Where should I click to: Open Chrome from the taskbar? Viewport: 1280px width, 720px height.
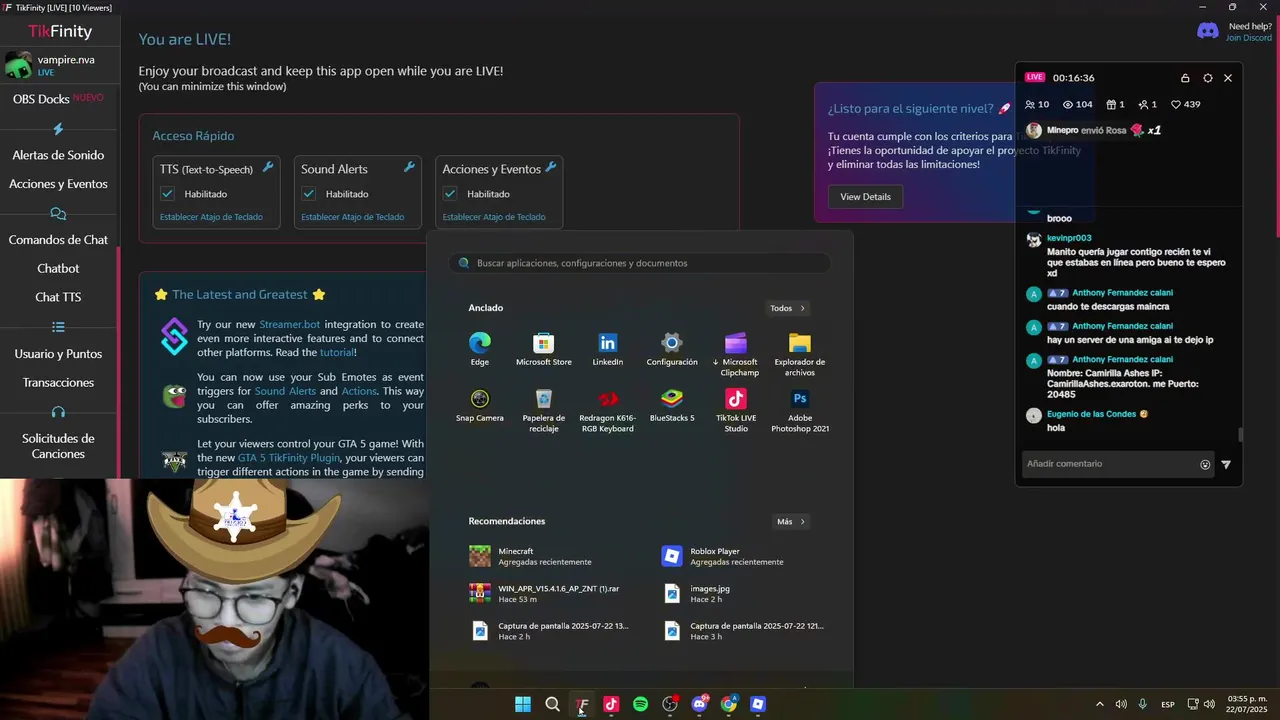tap(729, 704)
